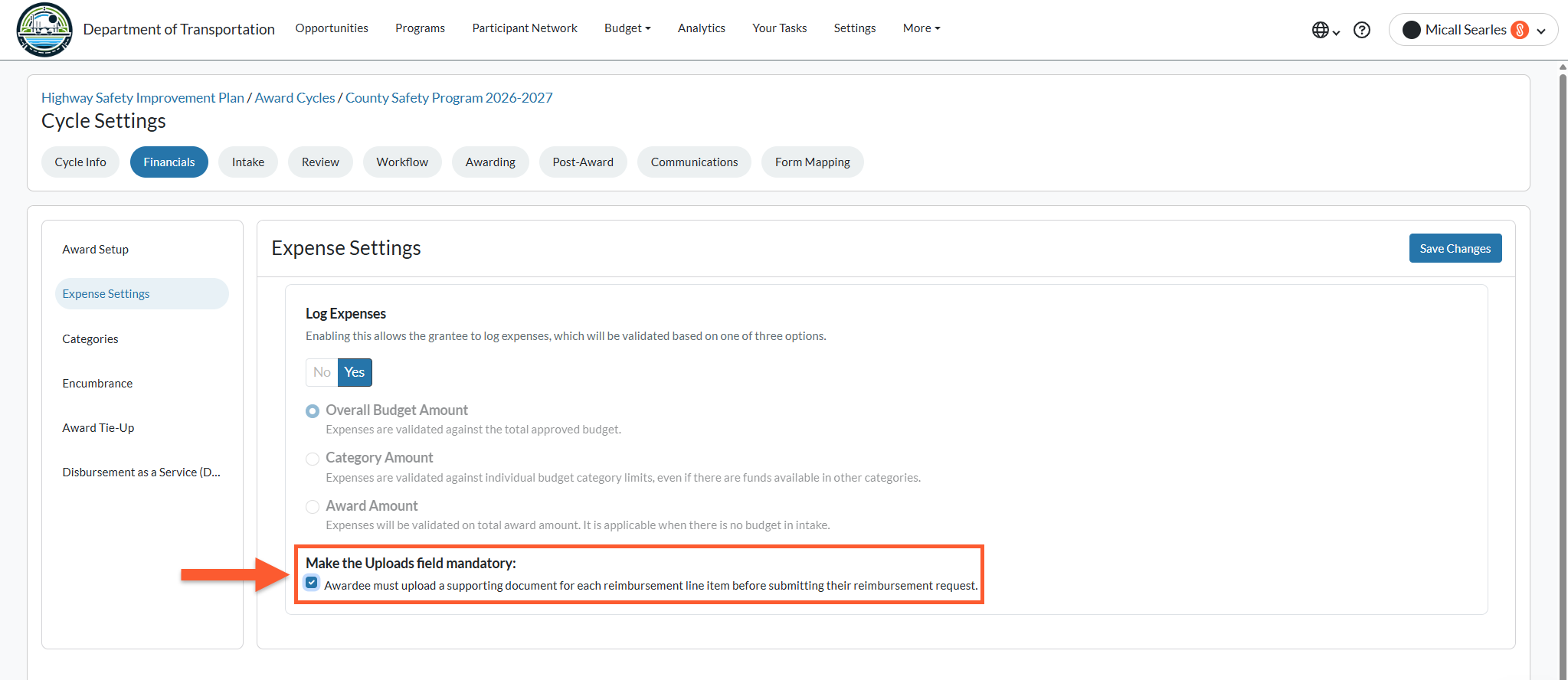1568x680 pixels.
Task: Open the globe language selector
Action: 1325,30
